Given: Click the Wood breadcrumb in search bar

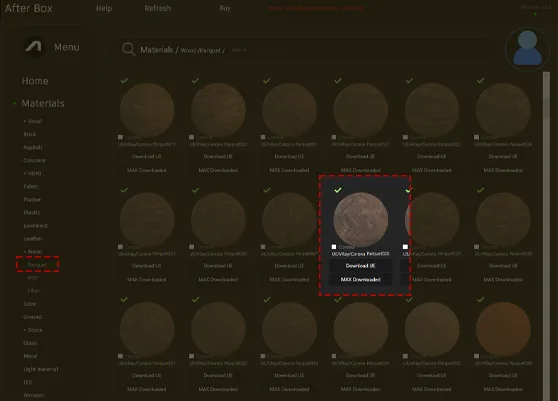Looking at the screenshot, I should 188,51.
